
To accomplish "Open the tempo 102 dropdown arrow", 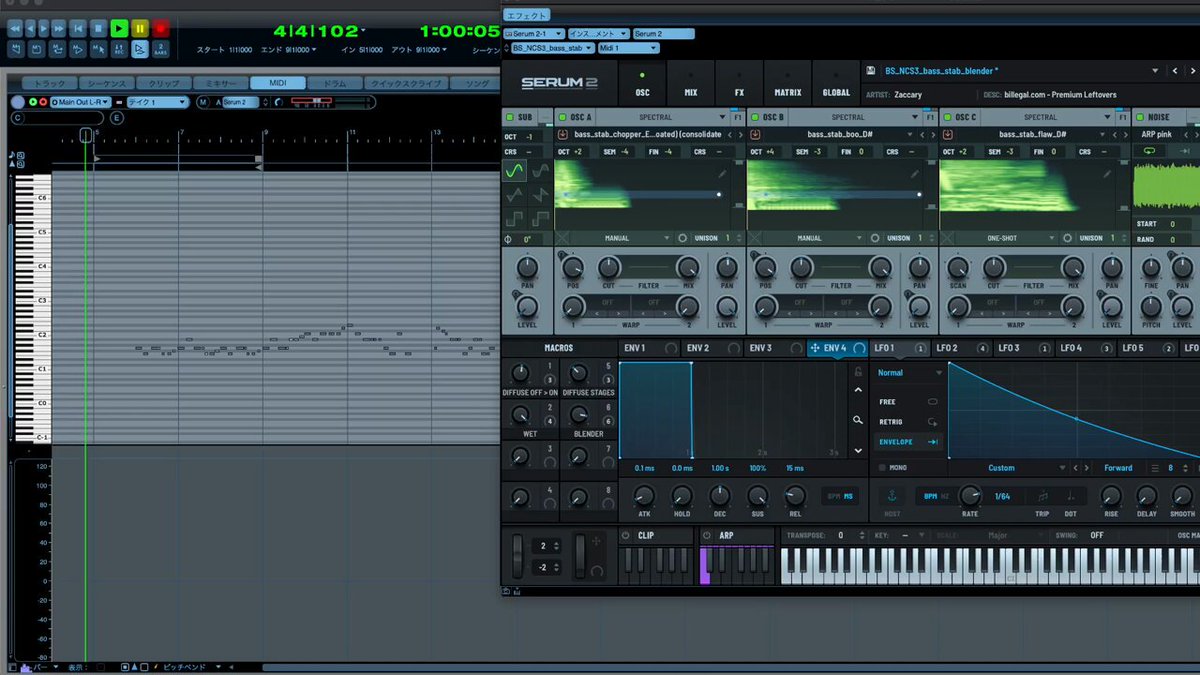I will coord(362,32).
